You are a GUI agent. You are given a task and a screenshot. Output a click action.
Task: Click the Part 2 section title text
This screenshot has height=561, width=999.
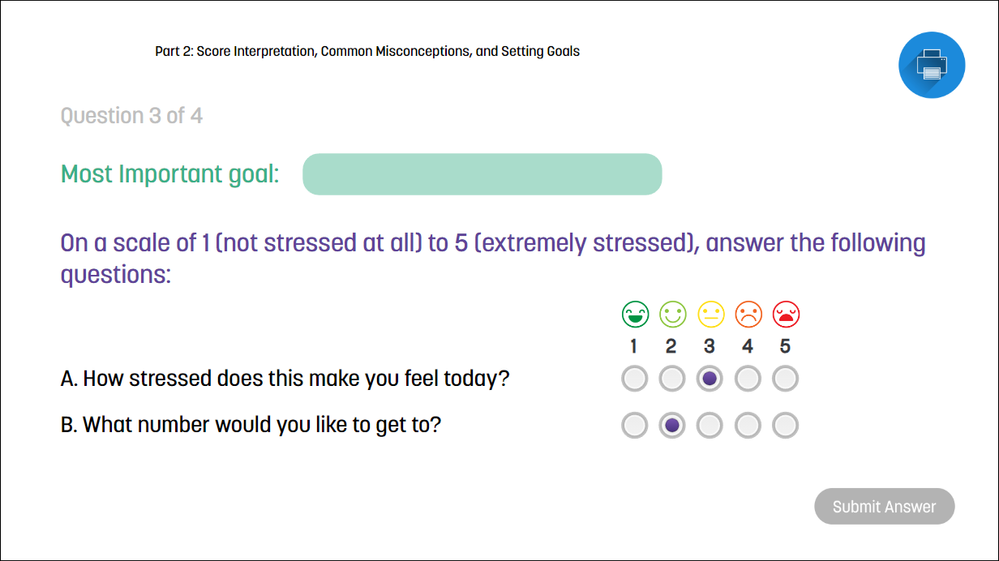(367, 51)
